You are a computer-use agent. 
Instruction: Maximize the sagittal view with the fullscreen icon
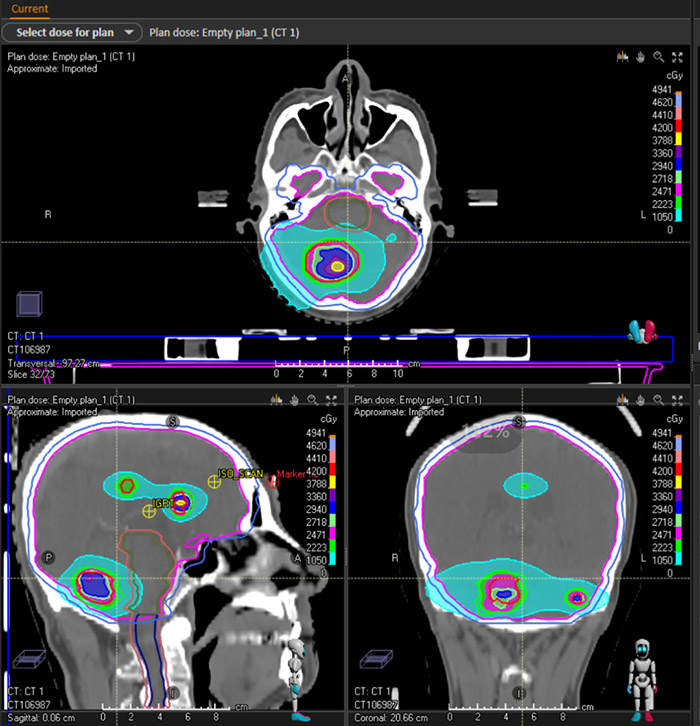click(x=330, y=399)
